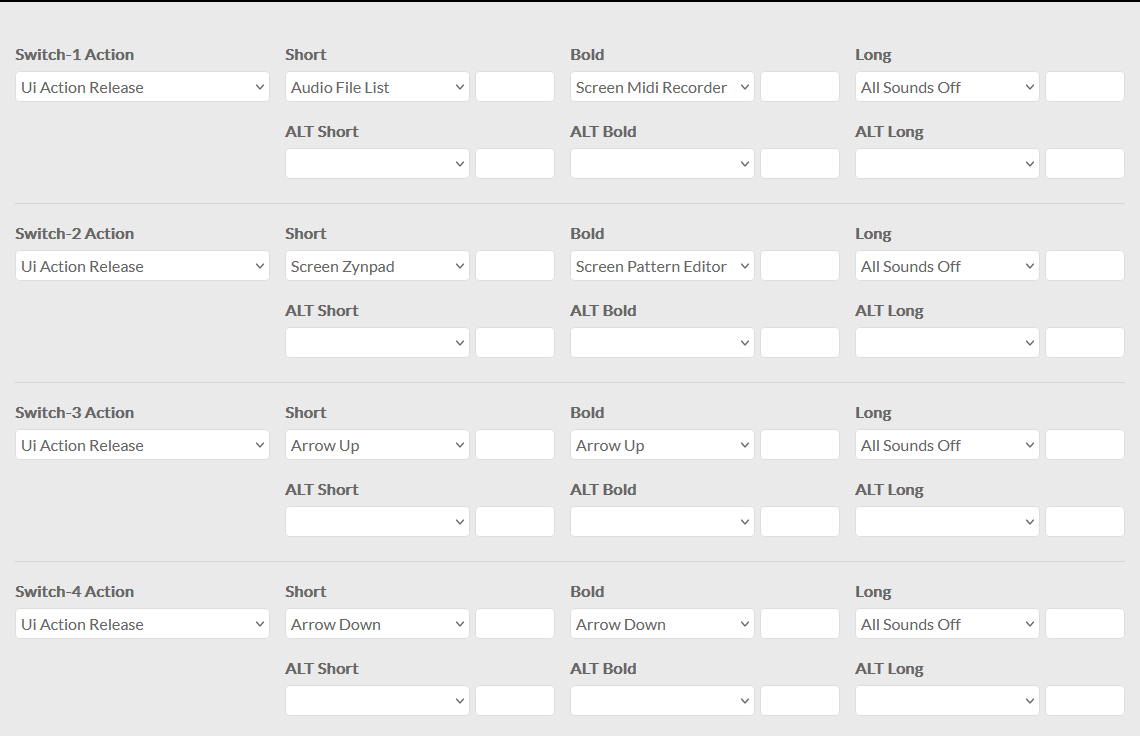
Task: Click text field beside Switch-2 Long dropdown
Action: pyautogui.click(x=1084, y=266)
